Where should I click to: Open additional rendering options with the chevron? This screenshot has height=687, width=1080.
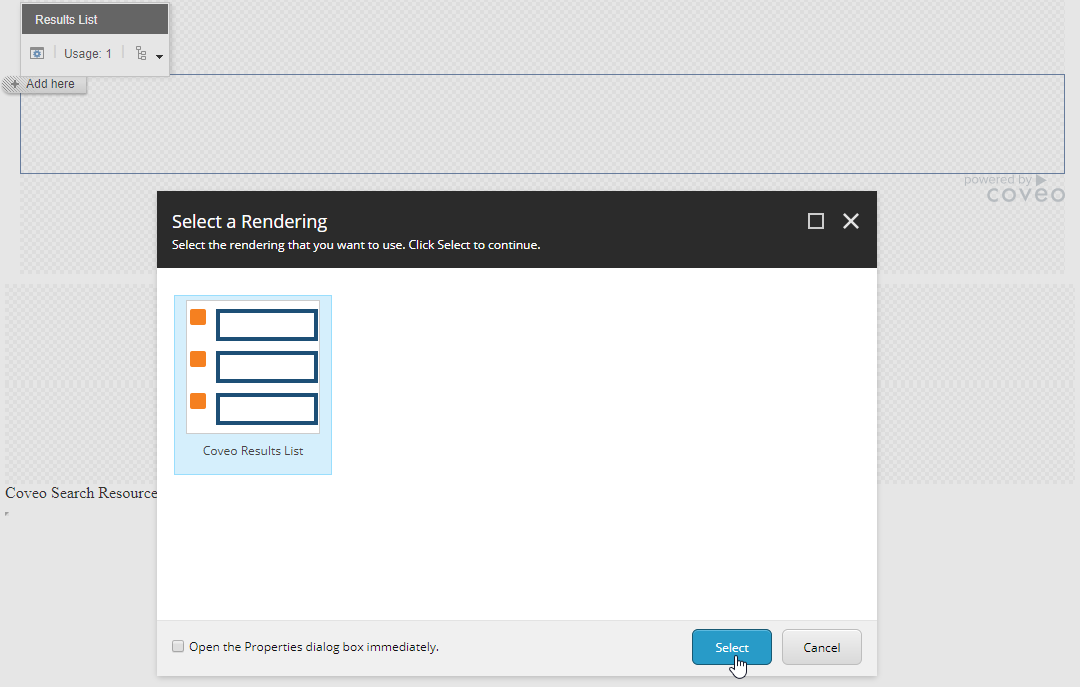(x=158, y=57)
